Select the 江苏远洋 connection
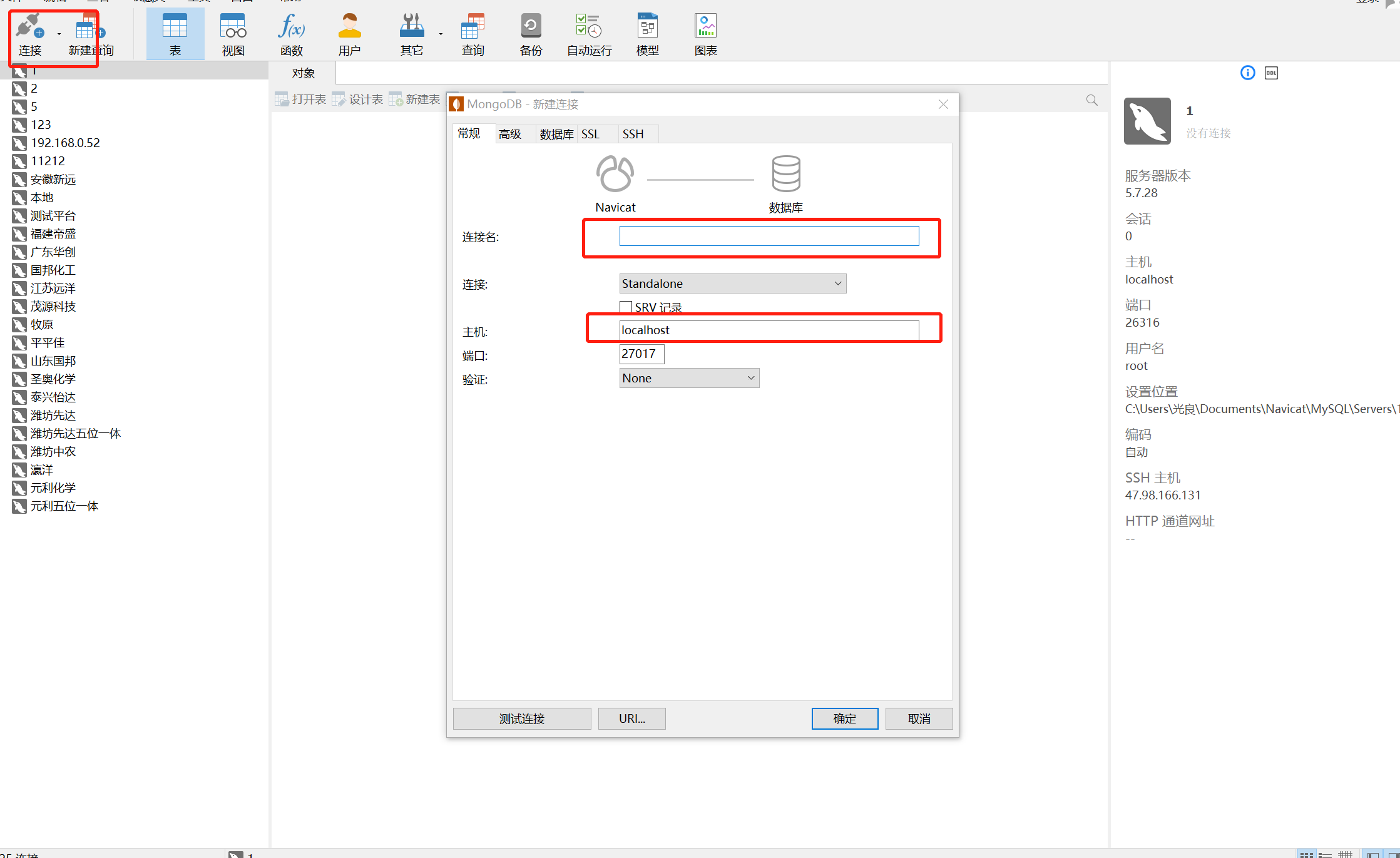The width and height of the screenshot is (1400, 858). pyautogui.click(x=134, y=288)
